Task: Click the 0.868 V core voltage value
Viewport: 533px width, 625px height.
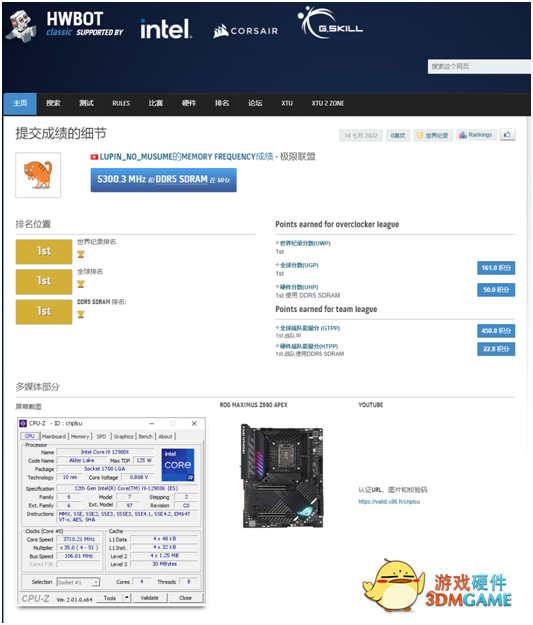Action: (x=139, y=477)
